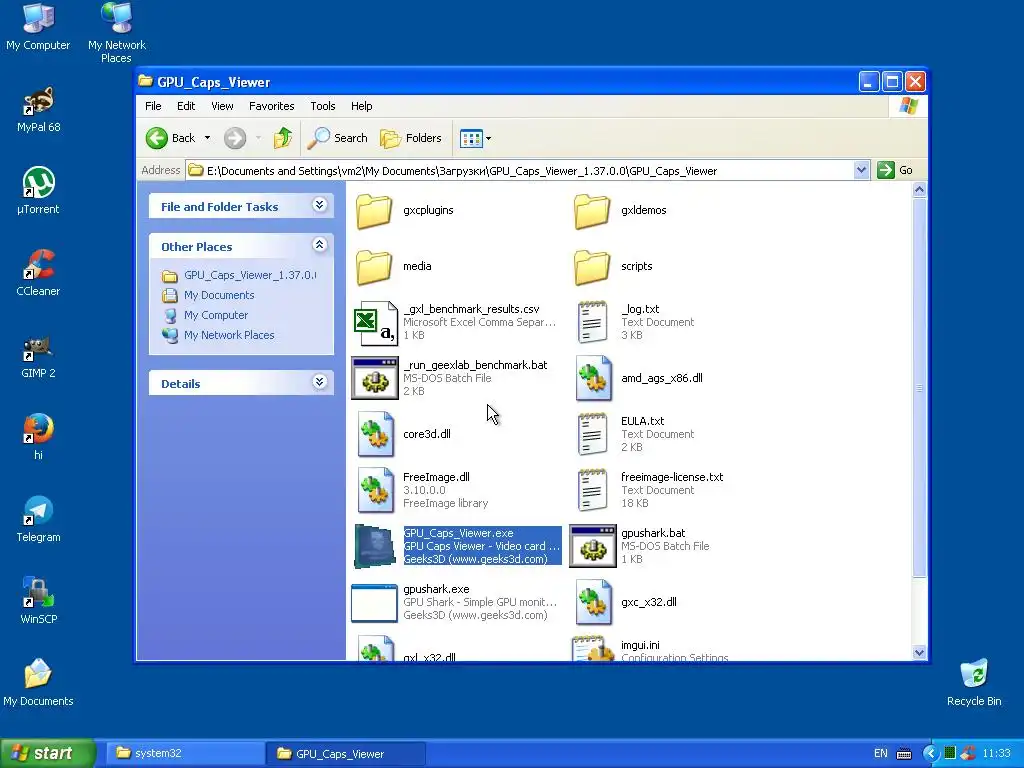Click the EN language indicator in tray
1024x768 pixels.
pos(880,754)
